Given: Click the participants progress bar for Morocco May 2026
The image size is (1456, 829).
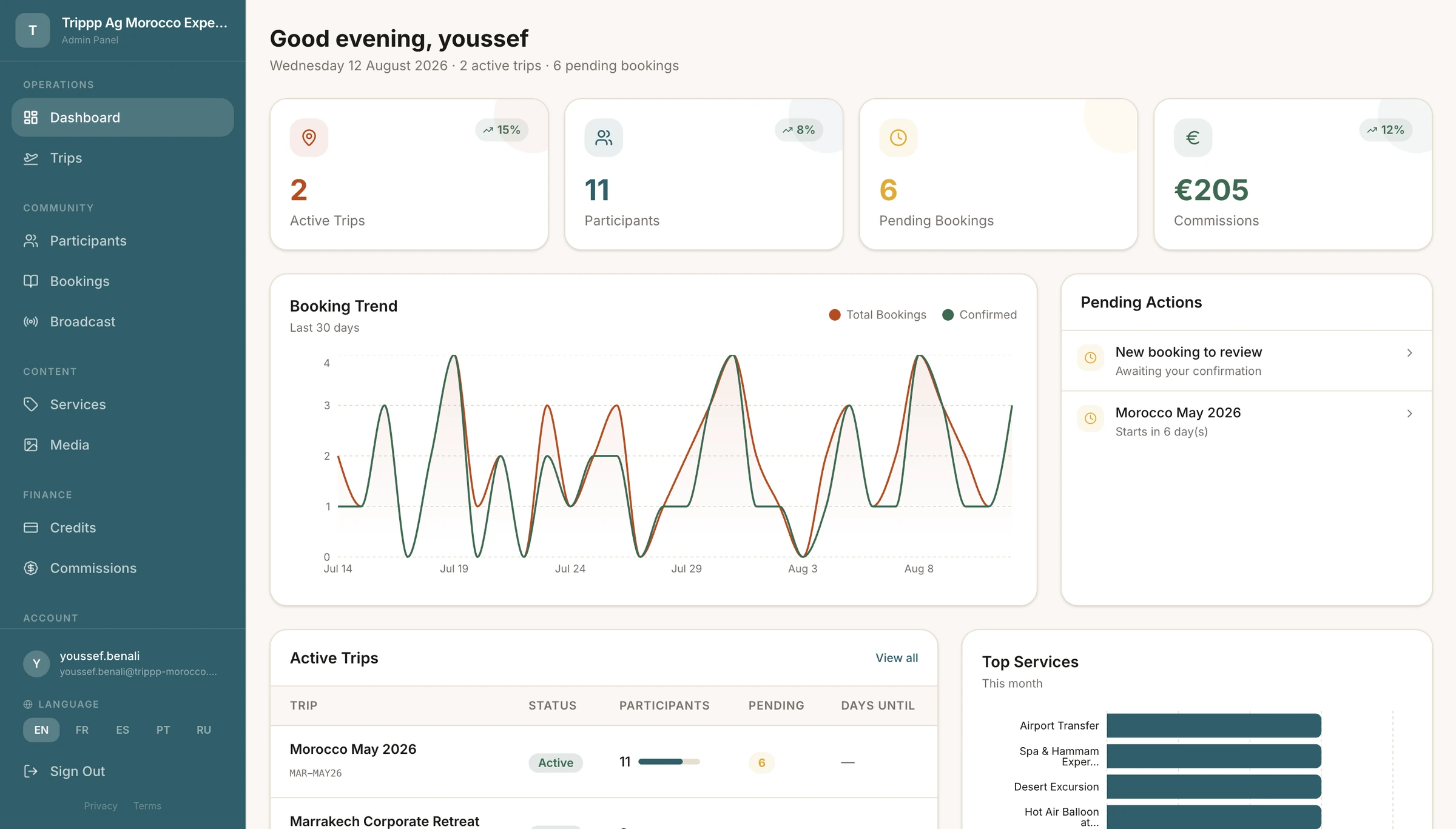Looking at the screenshot, I should [x=669, y=762].
